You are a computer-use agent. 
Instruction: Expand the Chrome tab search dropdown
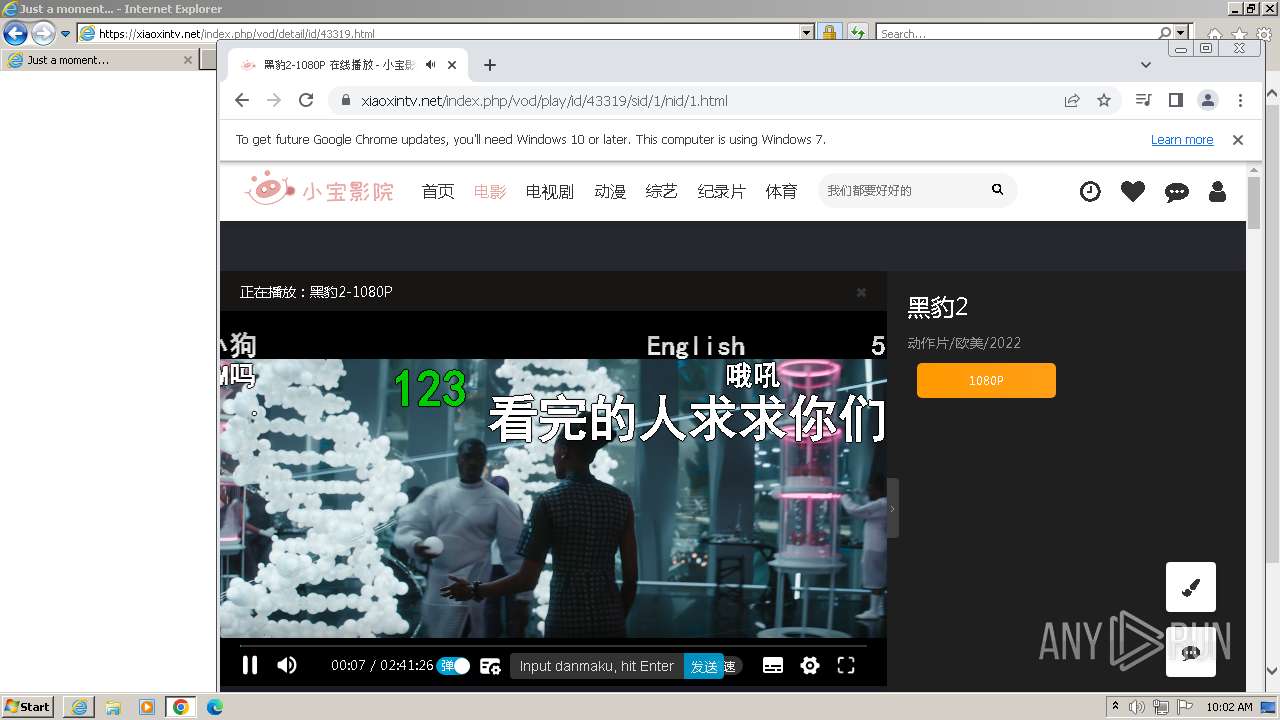pos(1146,65)
